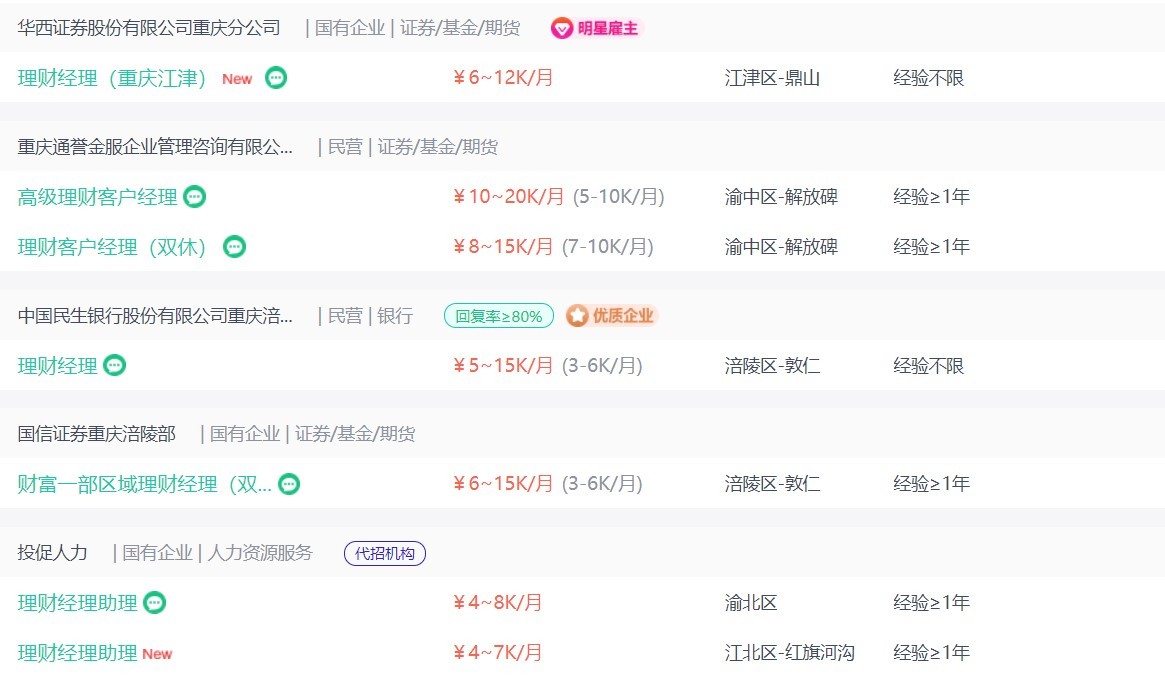Open company 投促人力
The height and width of the screenshot is (676, 1165).
pos(52,553)
